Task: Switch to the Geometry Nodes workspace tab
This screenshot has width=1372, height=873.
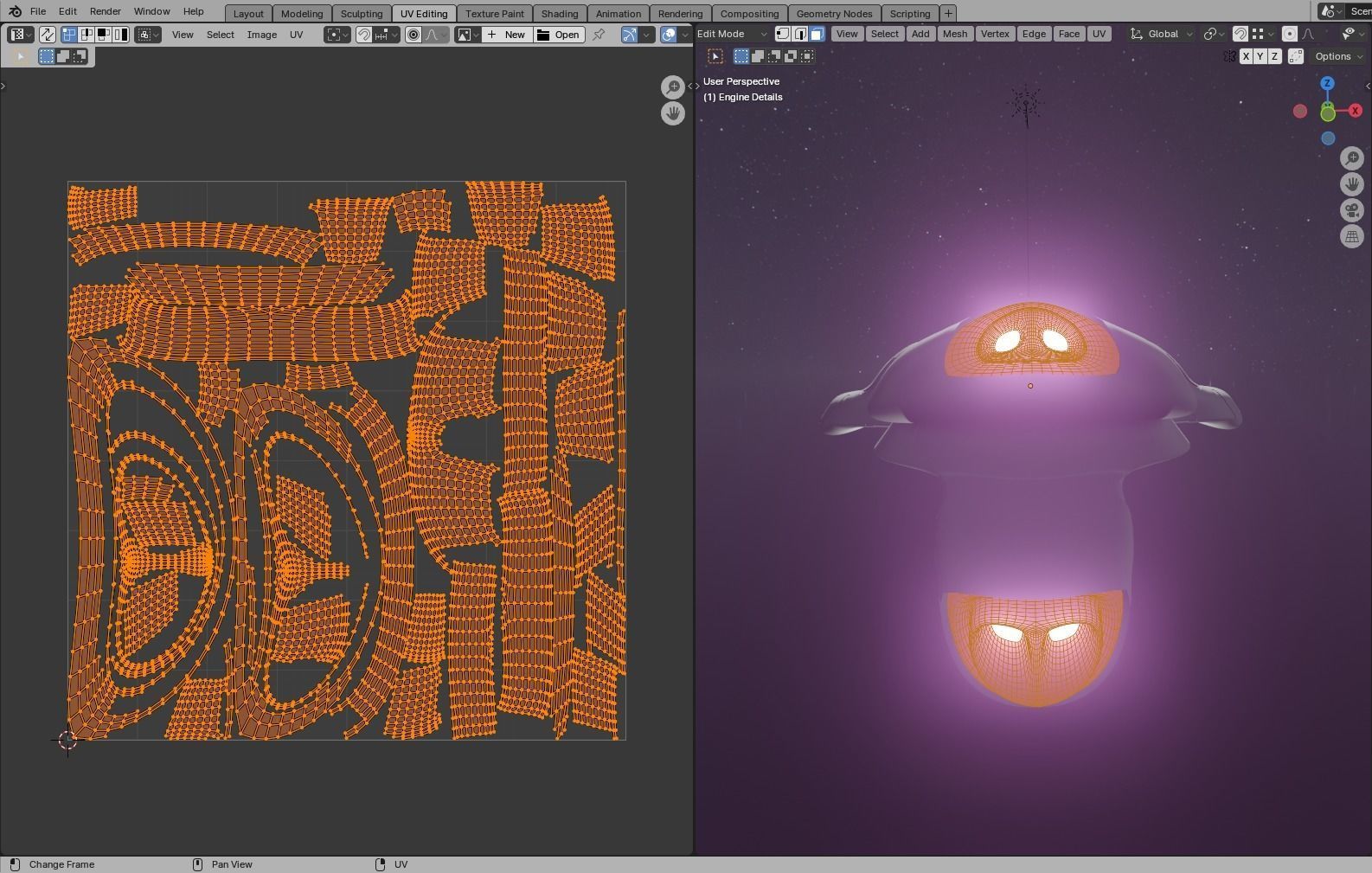Action: tap(834, 14)
